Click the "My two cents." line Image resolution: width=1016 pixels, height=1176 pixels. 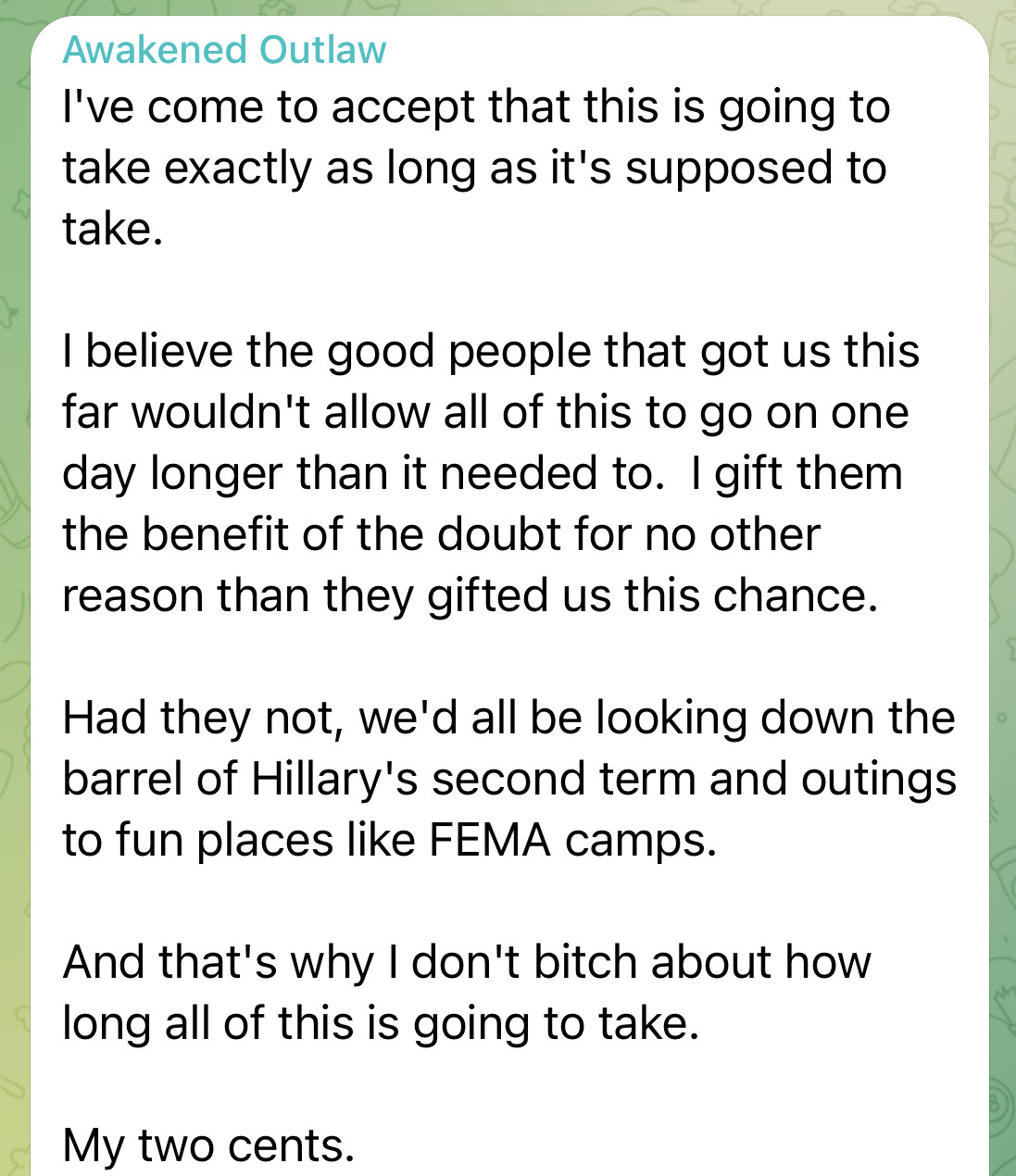click(x=208, y=1145)
